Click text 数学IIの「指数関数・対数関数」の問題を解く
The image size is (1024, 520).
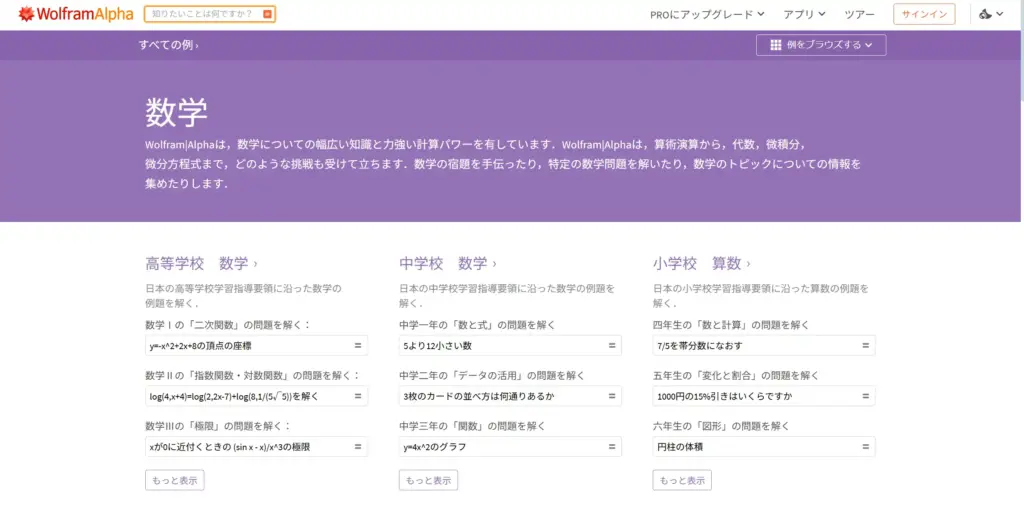click(x=253, y=376)
